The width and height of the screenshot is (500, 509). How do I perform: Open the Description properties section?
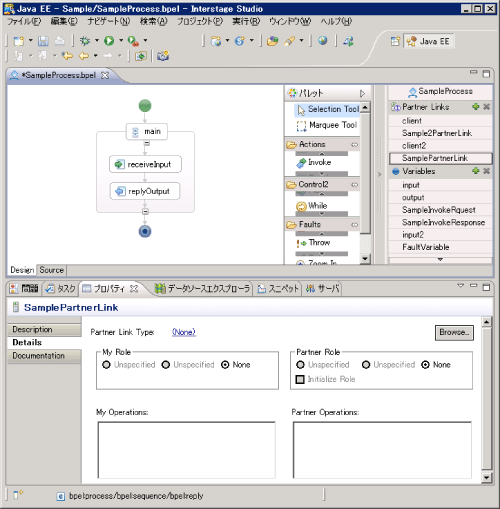[x=44, y=329]
